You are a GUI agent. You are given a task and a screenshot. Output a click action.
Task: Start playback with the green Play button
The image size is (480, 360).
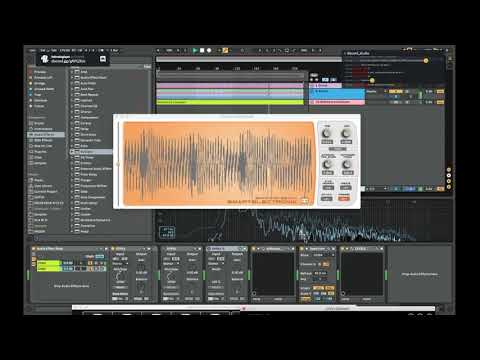coord(195,50)
